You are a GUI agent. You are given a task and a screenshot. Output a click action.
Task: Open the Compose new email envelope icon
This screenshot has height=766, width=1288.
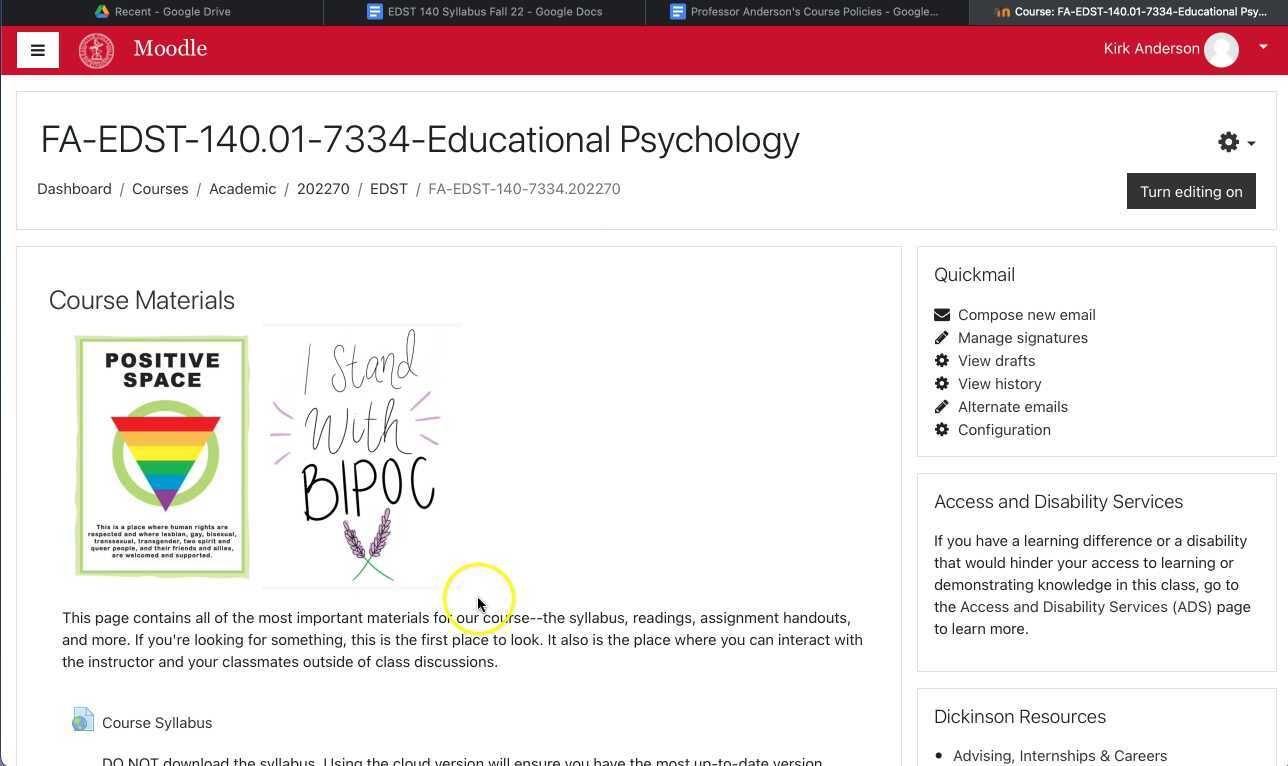941,314
